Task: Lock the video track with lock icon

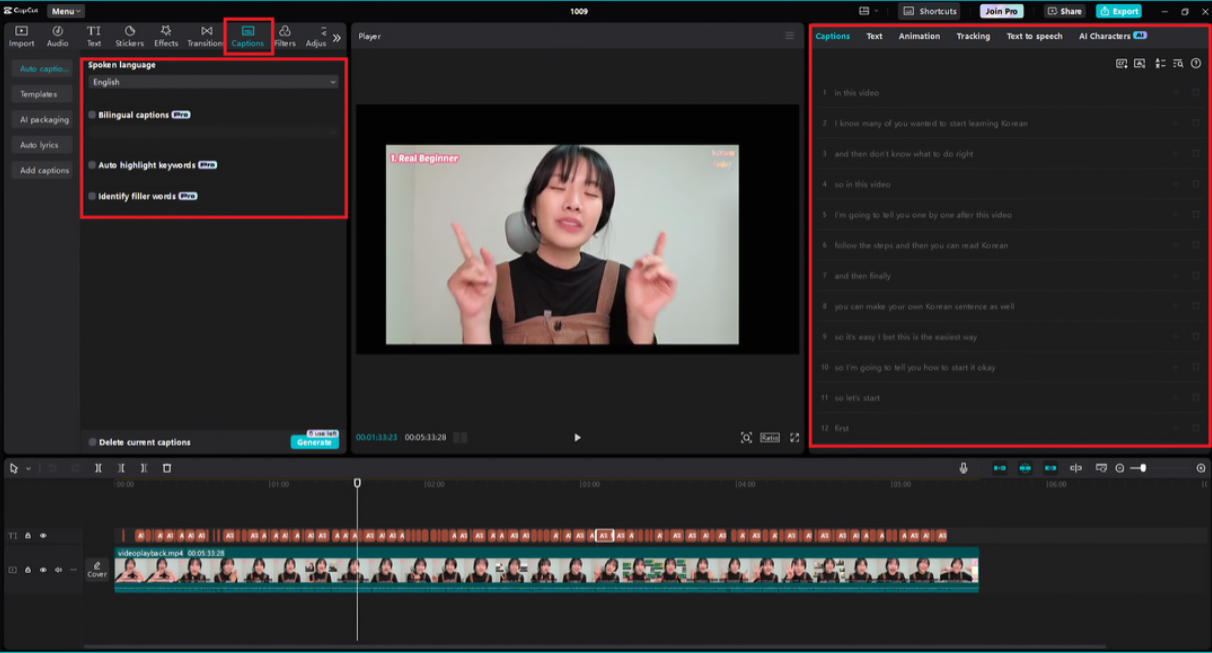Action: [28, 570]
